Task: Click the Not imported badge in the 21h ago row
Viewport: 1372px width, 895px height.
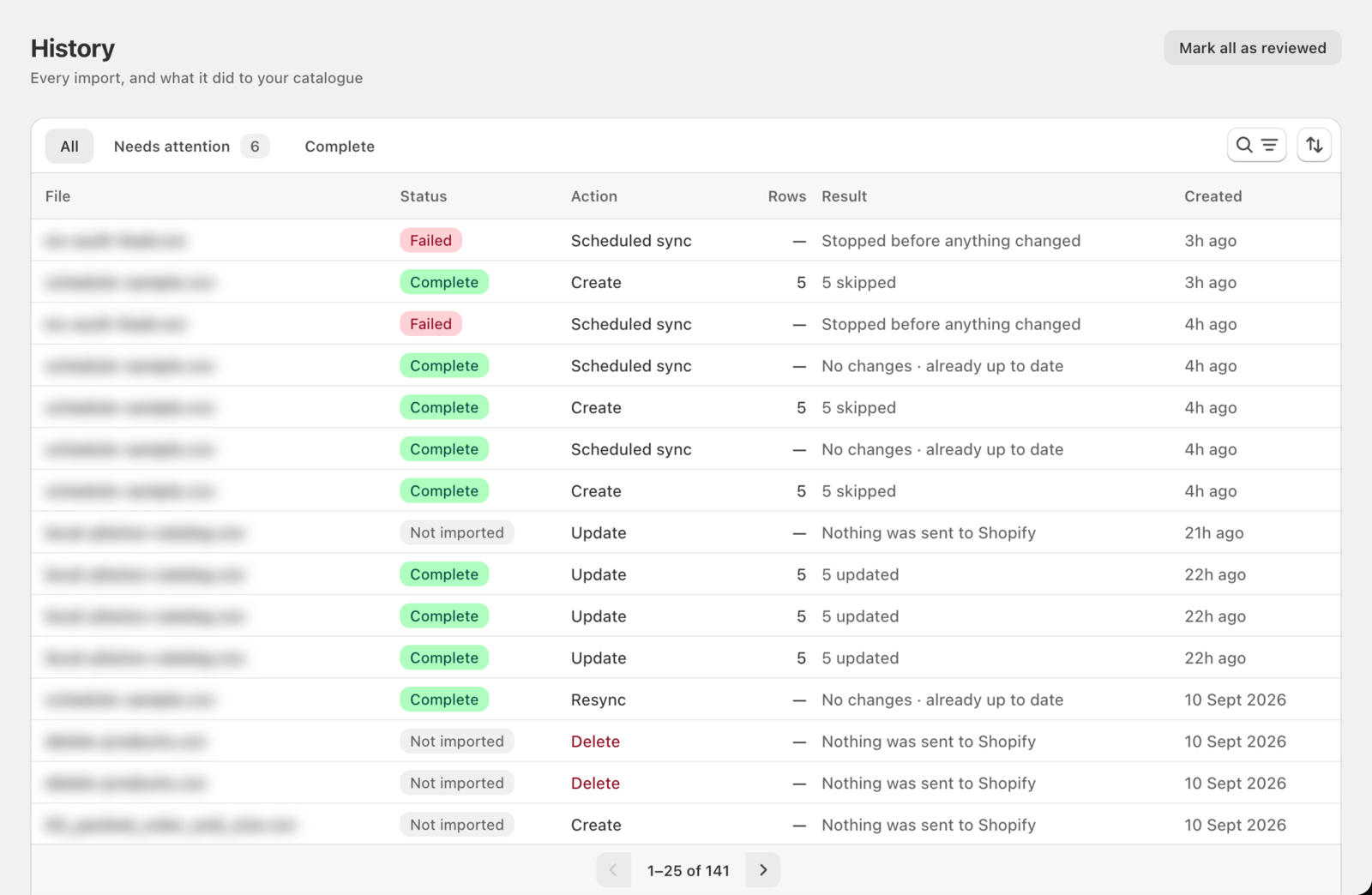Action: 456,532
